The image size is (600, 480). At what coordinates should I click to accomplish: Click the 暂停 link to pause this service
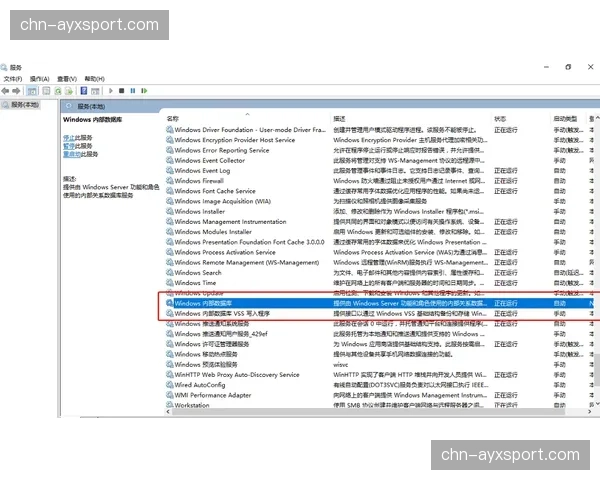point(69,146)
